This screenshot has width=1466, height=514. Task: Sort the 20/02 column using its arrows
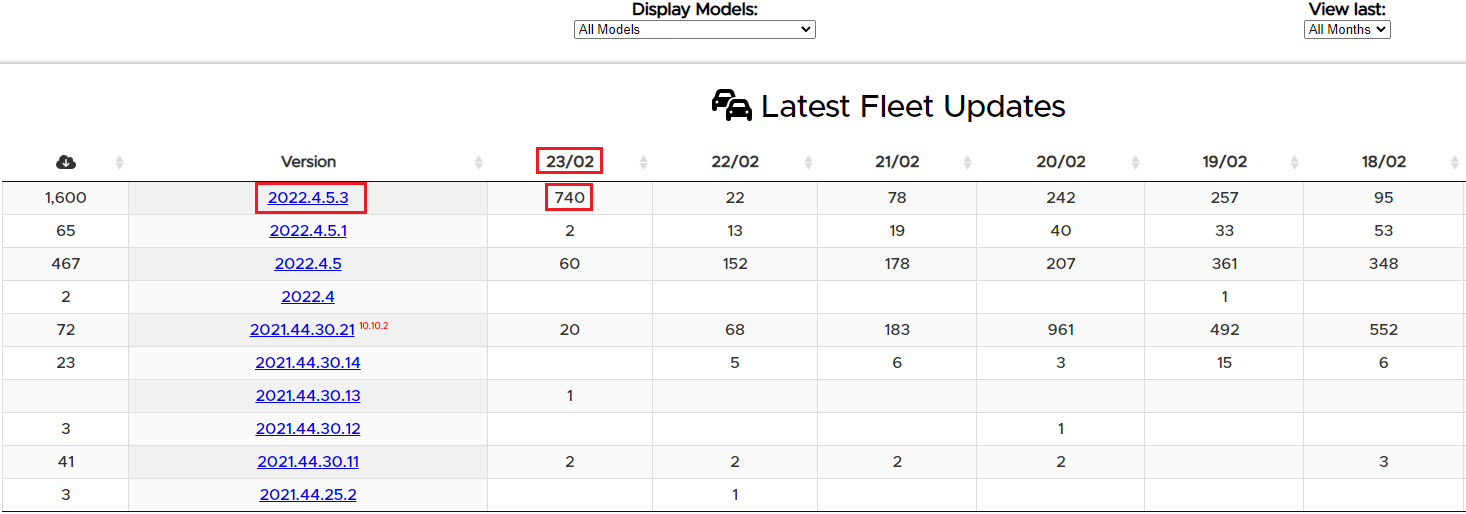coord(1135,162)
